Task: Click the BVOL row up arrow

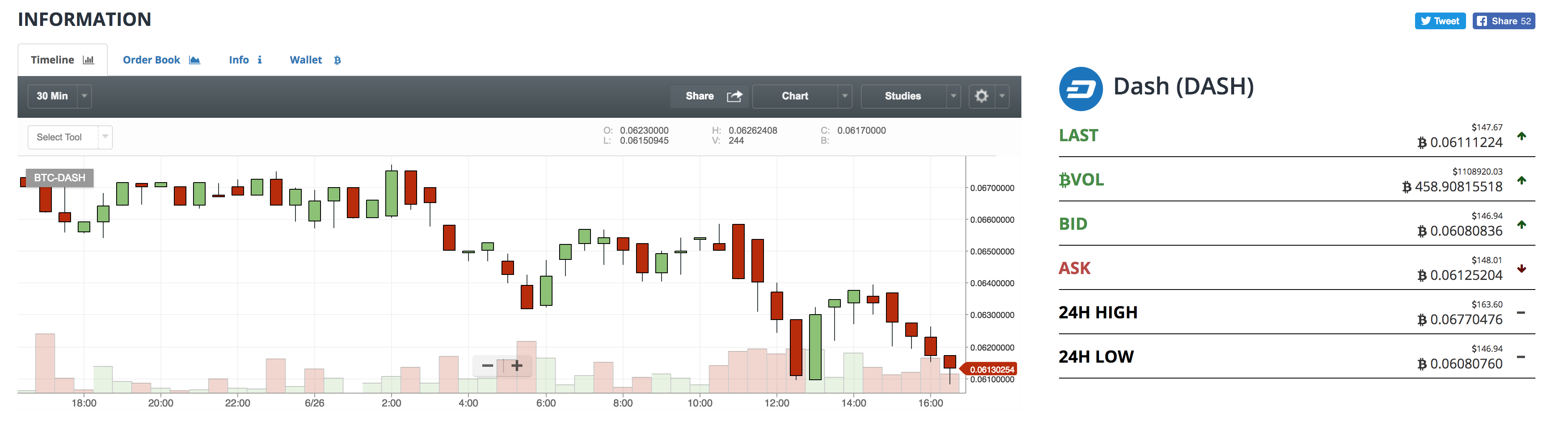Action: point(1522,180)
